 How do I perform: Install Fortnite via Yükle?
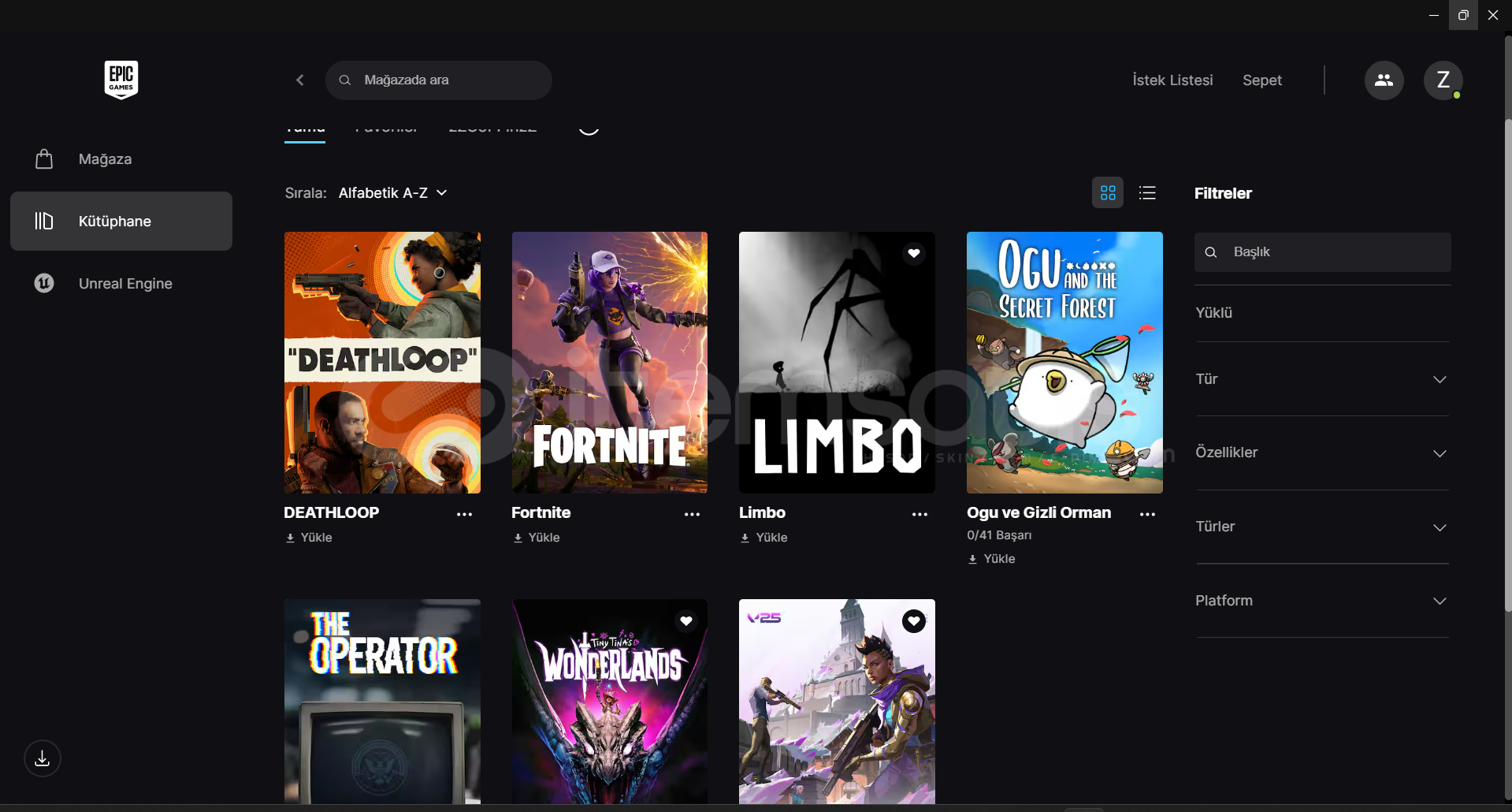[537, 538]
